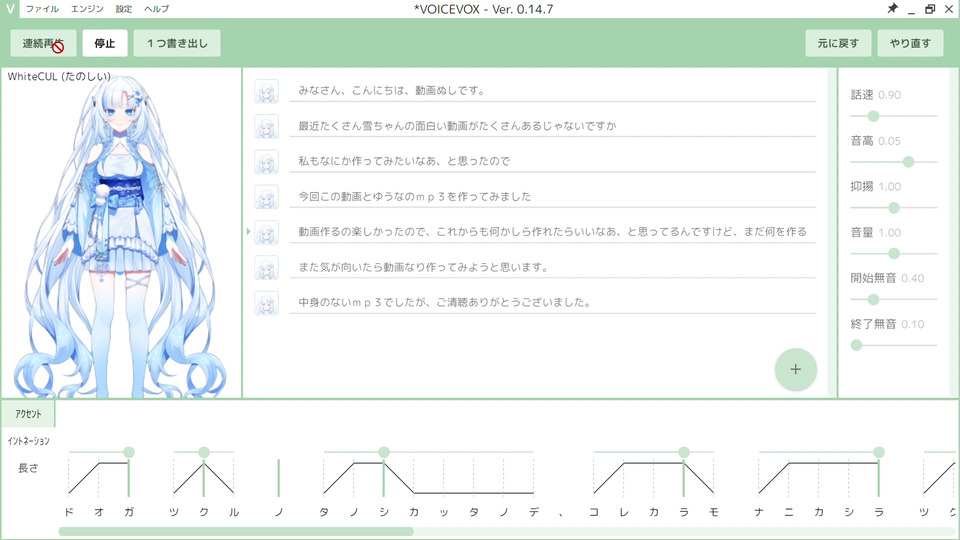This screenshot has width=960, height=540.
Task: Switch to the 長さ tab
Action: 28,468
